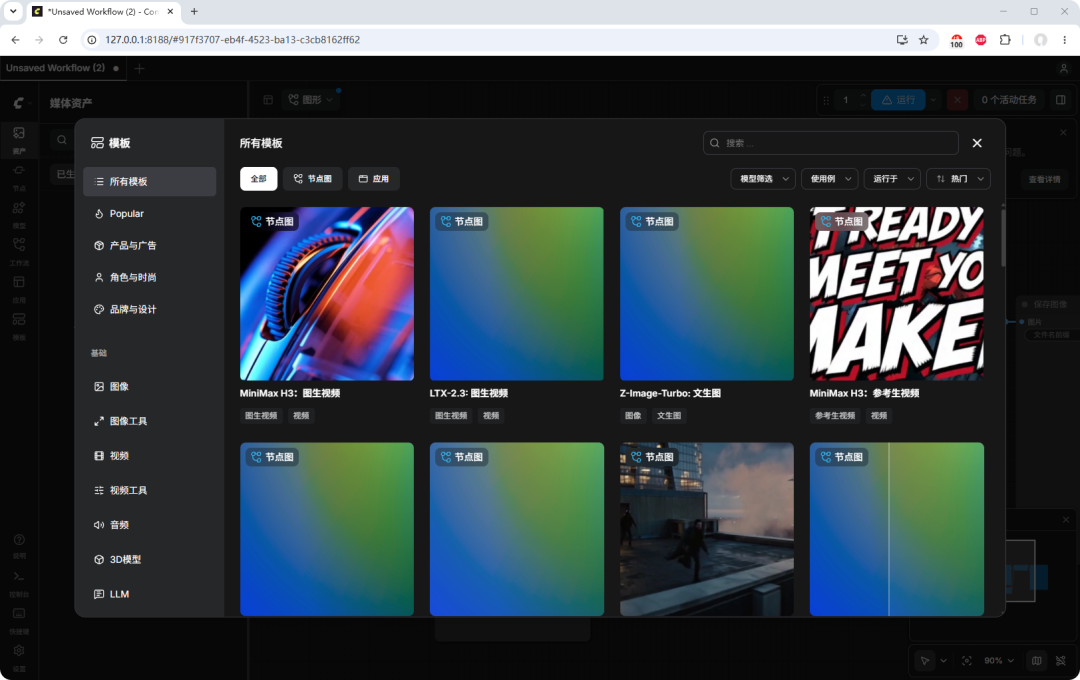
Task: Open the 角色与时尚 category
Action: tap(149, 278)
